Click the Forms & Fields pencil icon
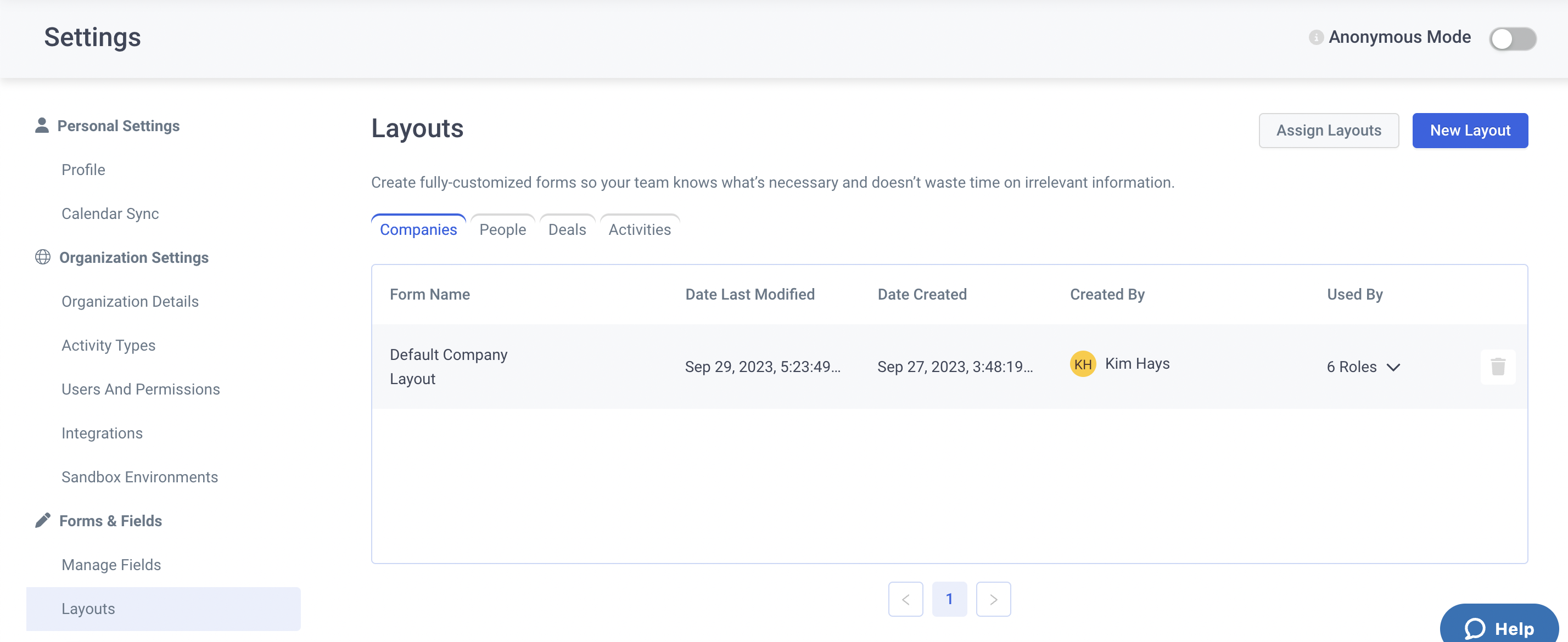Image resolution: width=1568 pixels, height=642 pixels. tap(43, 520)
